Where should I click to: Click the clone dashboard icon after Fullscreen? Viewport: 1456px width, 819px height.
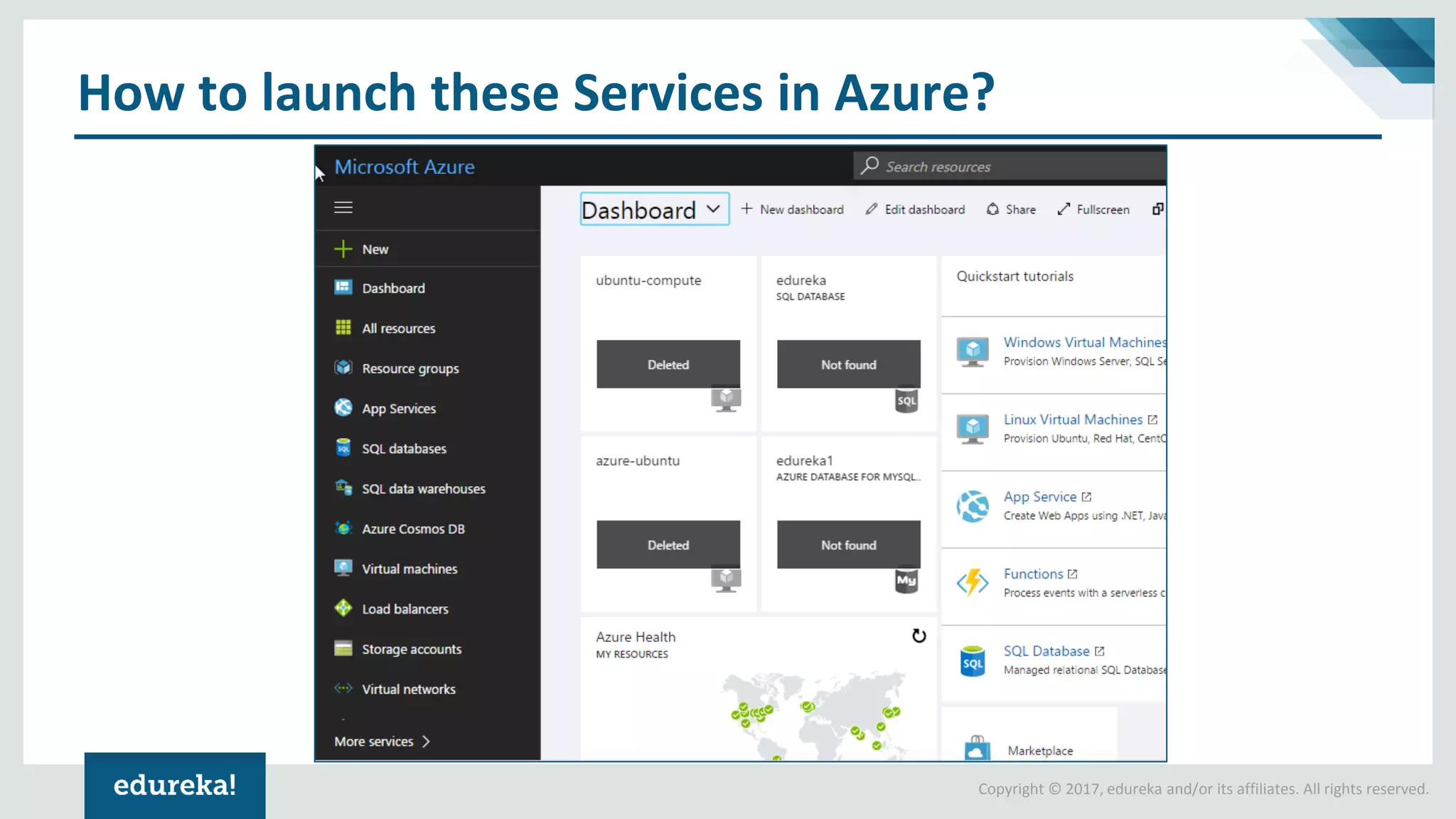click(x=1158, y=209)
